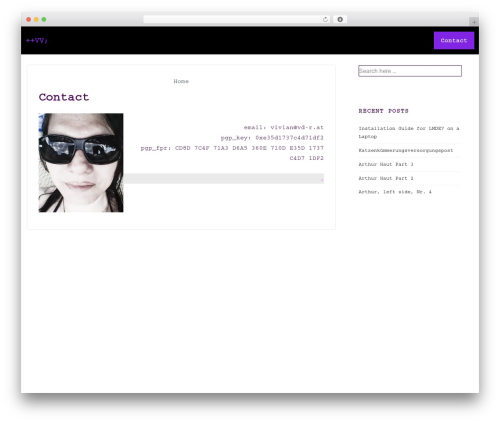500x423 pixels.
Task: Click the pgp_key value line
Action: (x=272, y=138)
